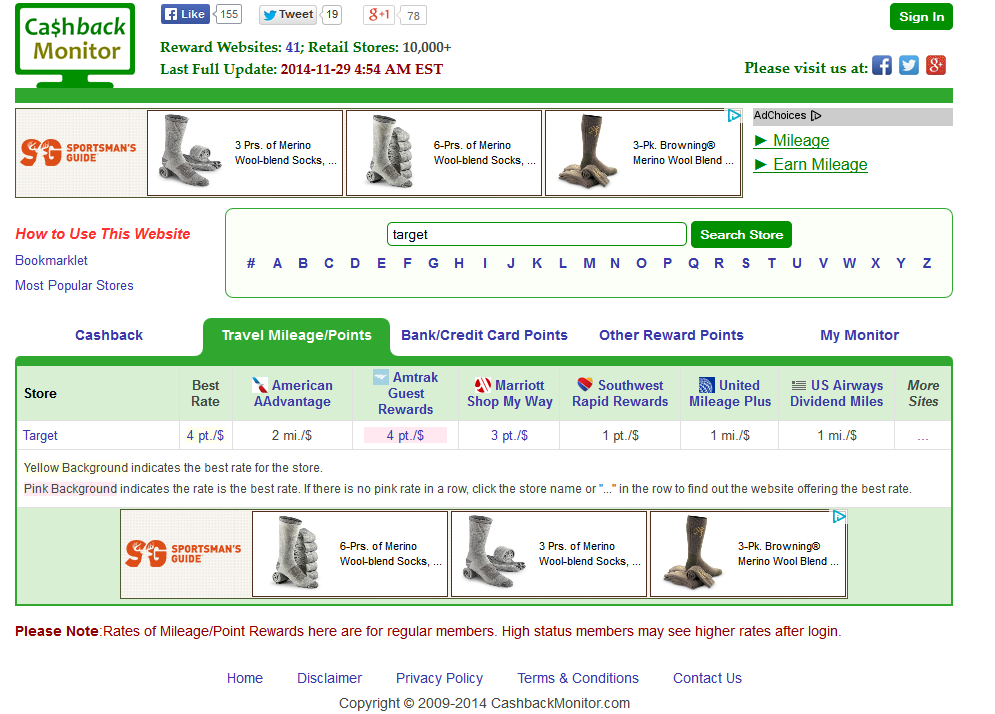The image size is (995, 714).
Task: Browse stores starting with letter S
Action: (746, 263)
